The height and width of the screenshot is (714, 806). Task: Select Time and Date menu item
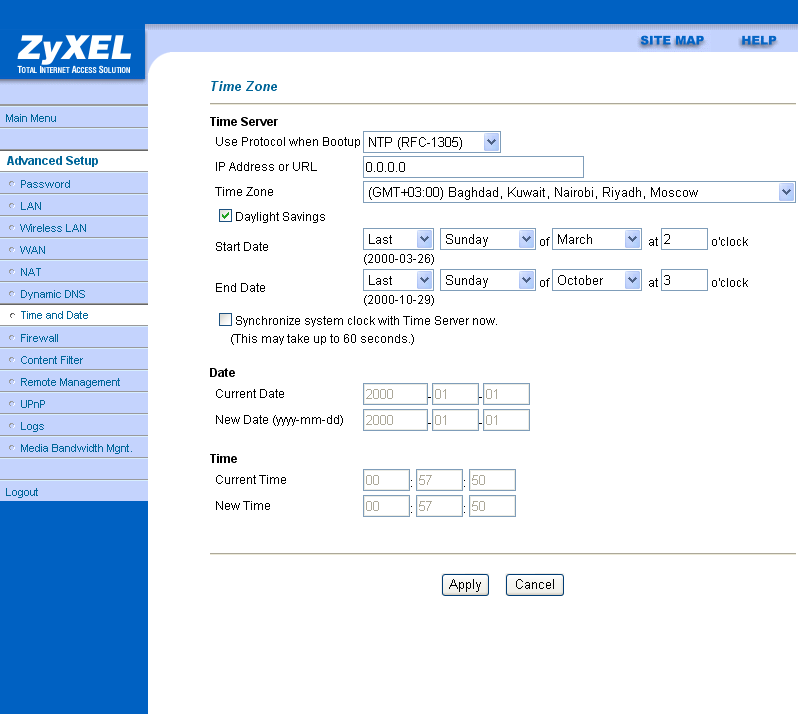(x=54, y=315)
